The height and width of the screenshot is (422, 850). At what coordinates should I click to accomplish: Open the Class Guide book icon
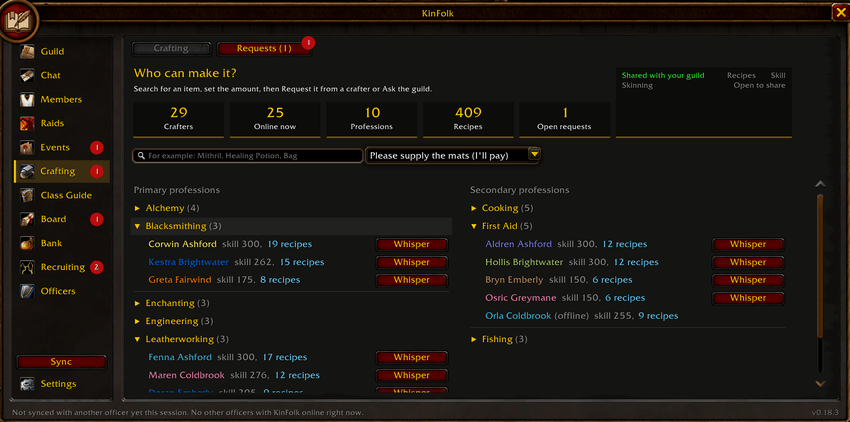pos(28,195)
